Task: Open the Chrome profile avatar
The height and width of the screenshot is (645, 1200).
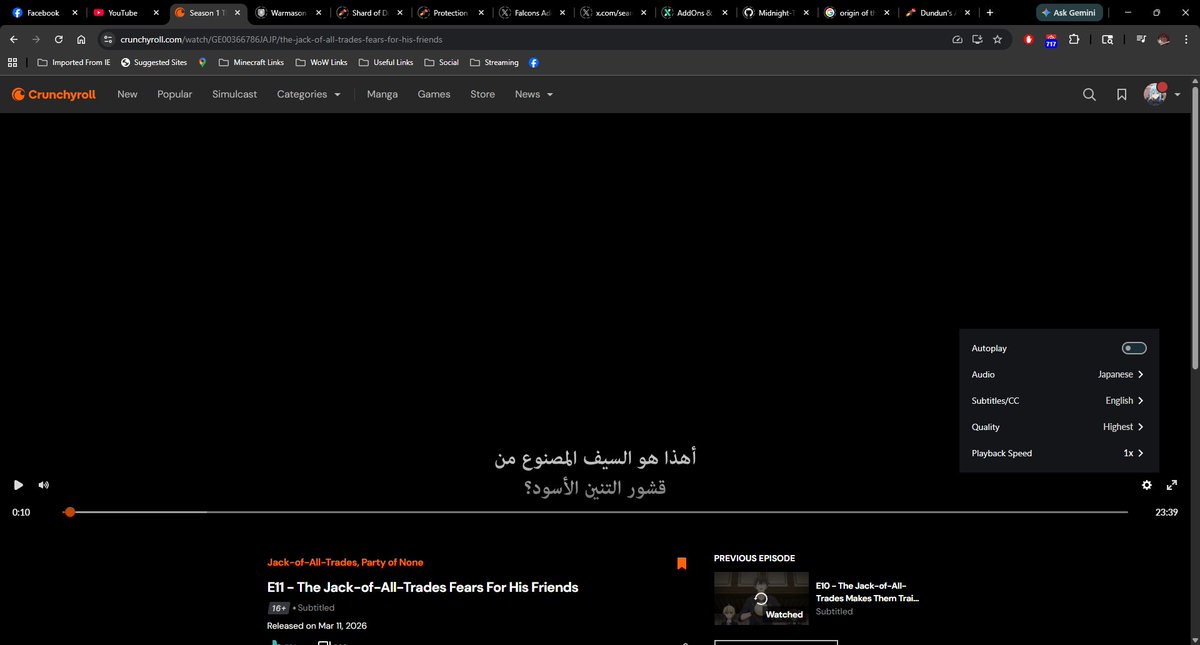Action: [1163, 39]
